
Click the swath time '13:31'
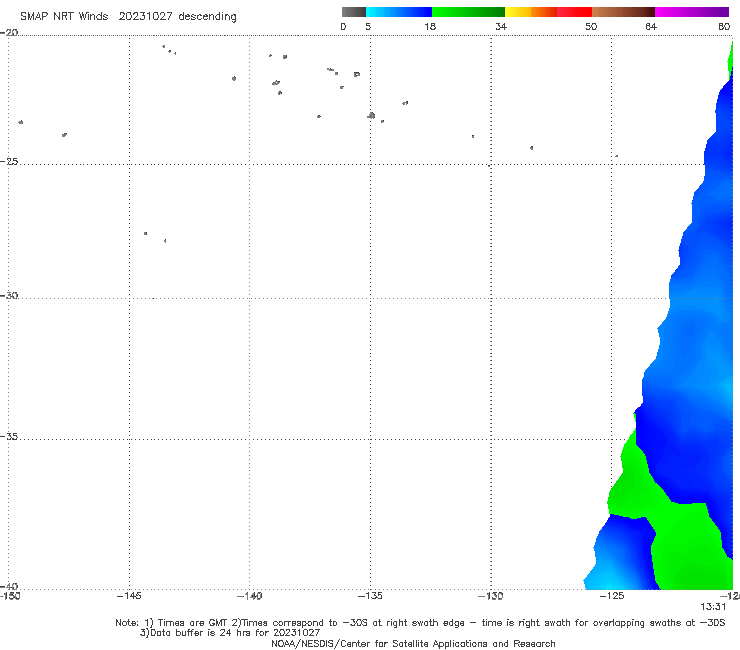coord(713,607)
